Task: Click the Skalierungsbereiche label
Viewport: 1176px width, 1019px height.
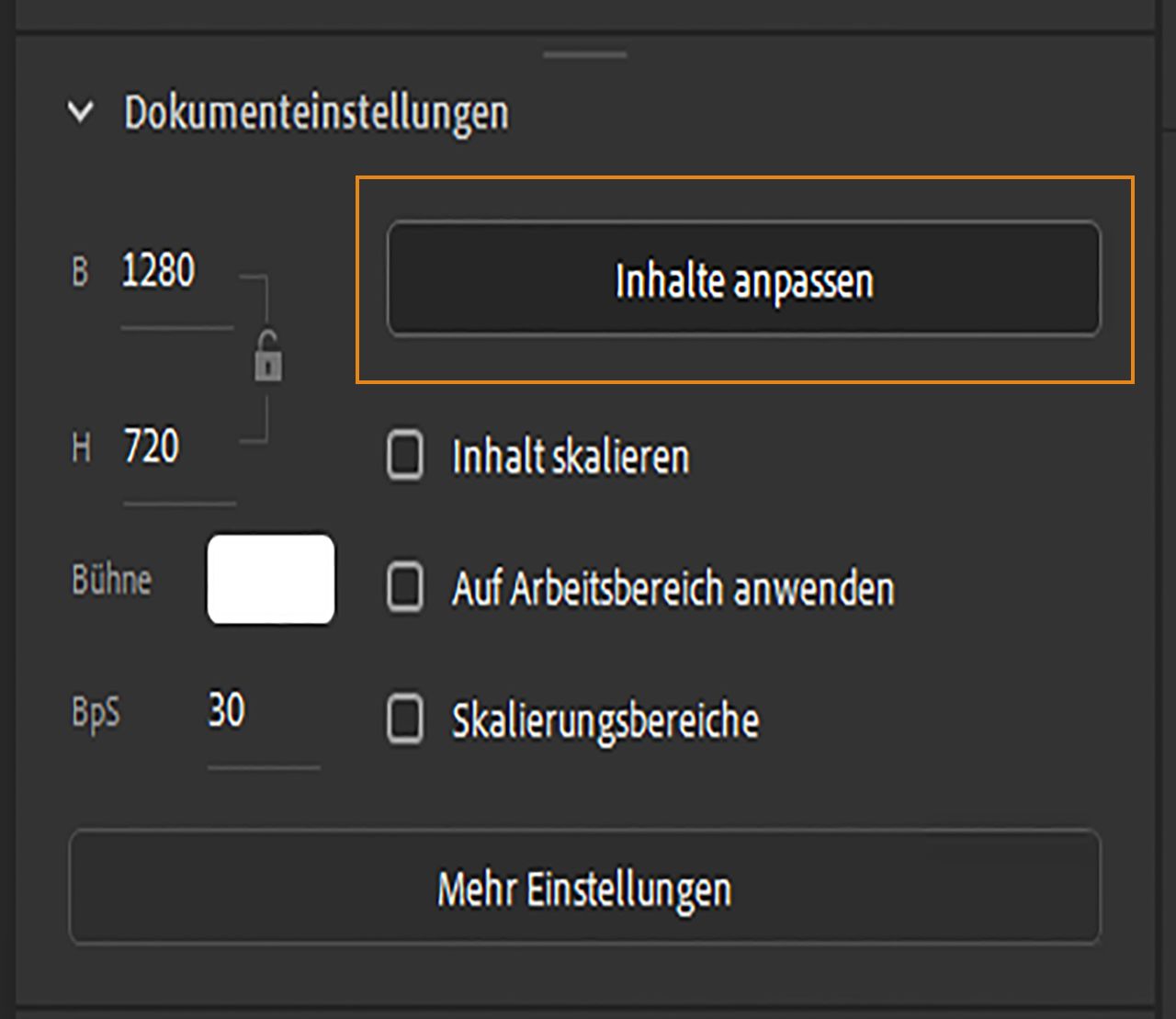Action: tap(606, 720)
